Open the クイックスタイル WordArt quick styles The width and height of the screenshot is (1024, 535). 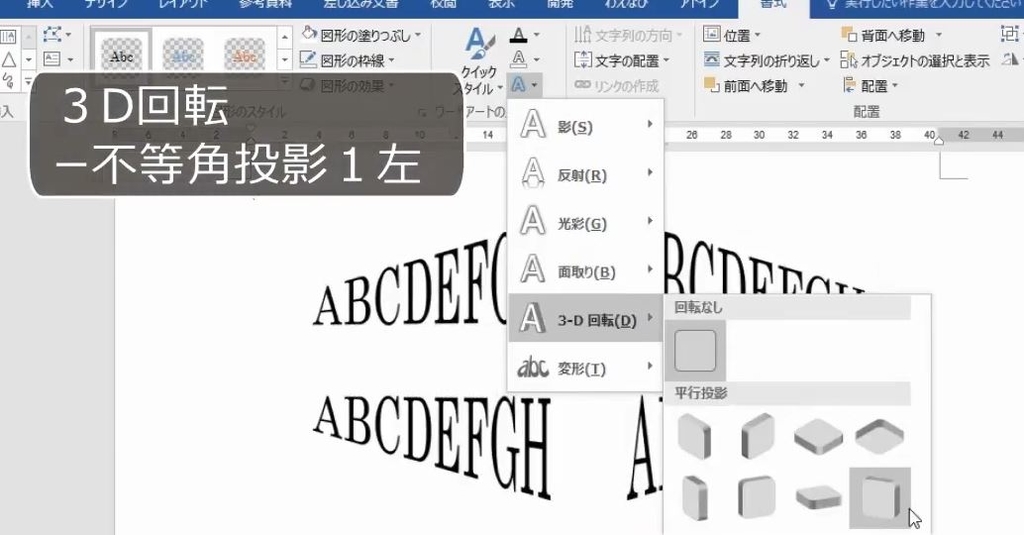pos(479,61)
